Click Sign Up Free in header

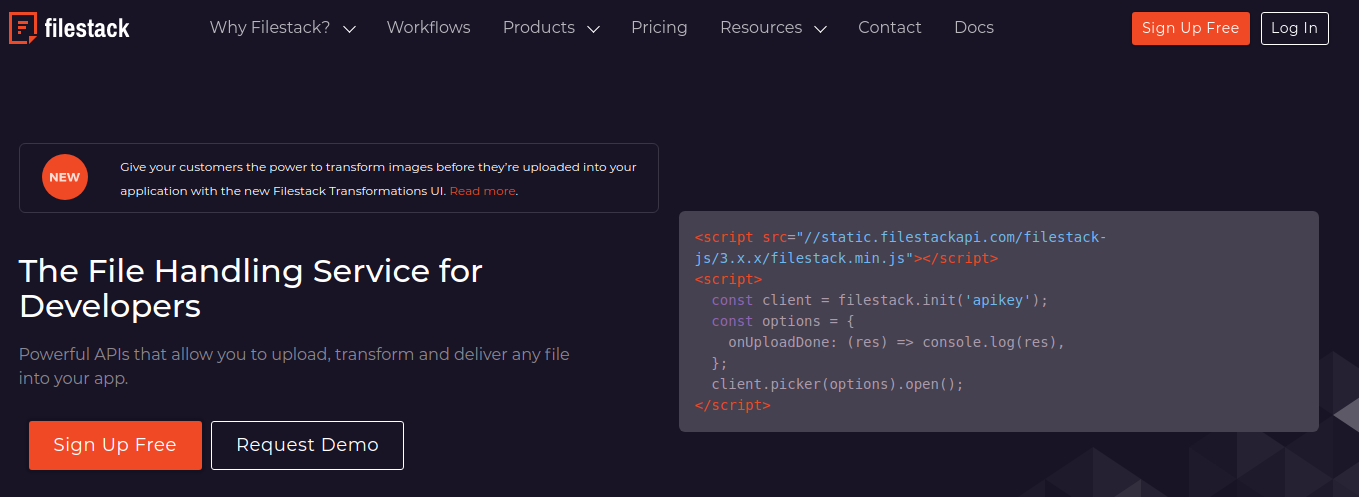[x=1190, y=28]
